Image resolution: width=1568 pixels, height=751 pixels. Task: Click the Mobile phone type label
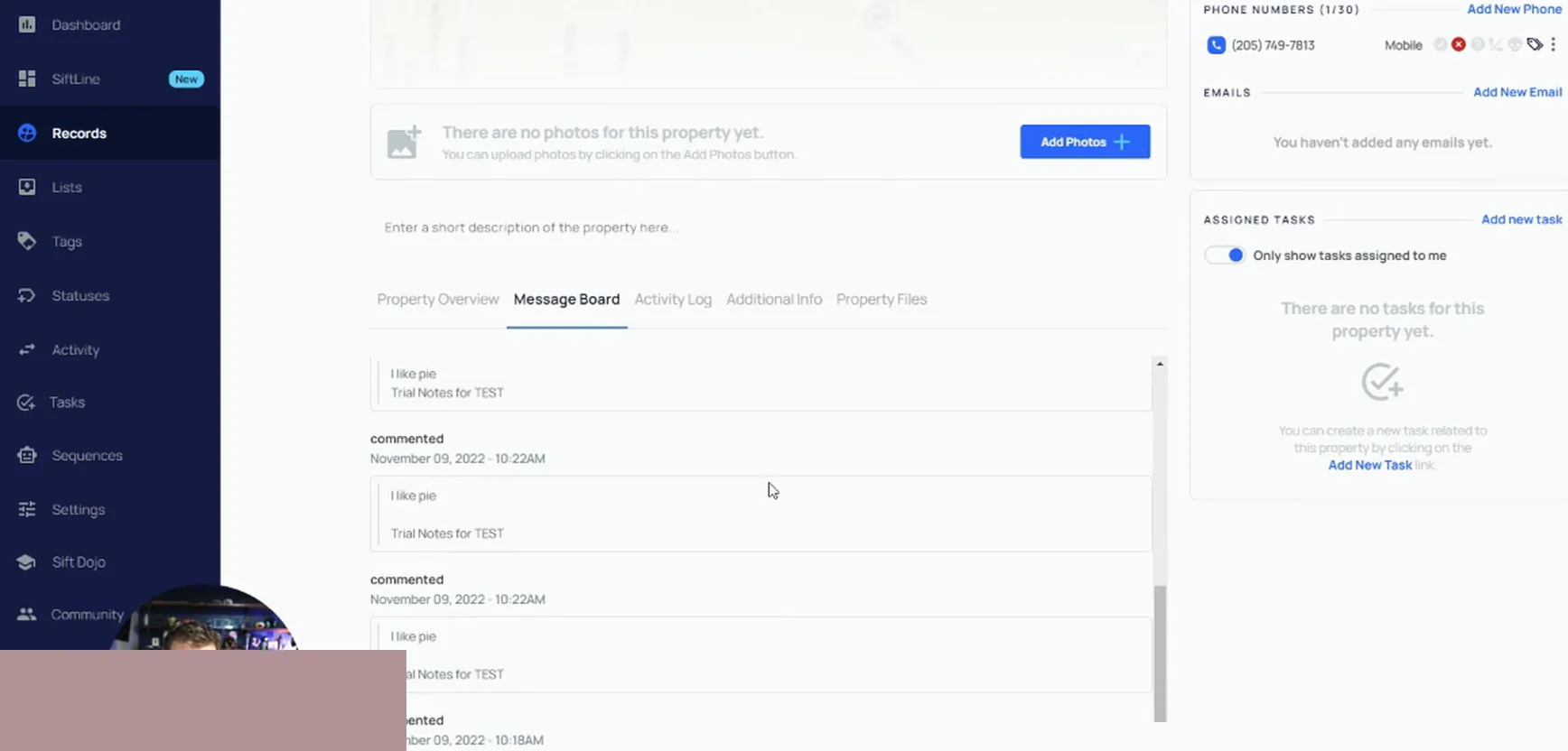(x=1403, y=45)
